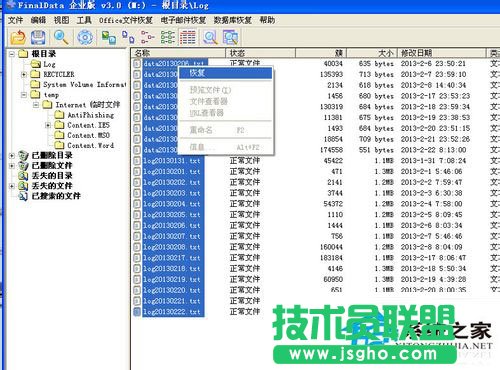Click the deleted directories recycle icon
The image size is (500, 370).
[23, 155]
